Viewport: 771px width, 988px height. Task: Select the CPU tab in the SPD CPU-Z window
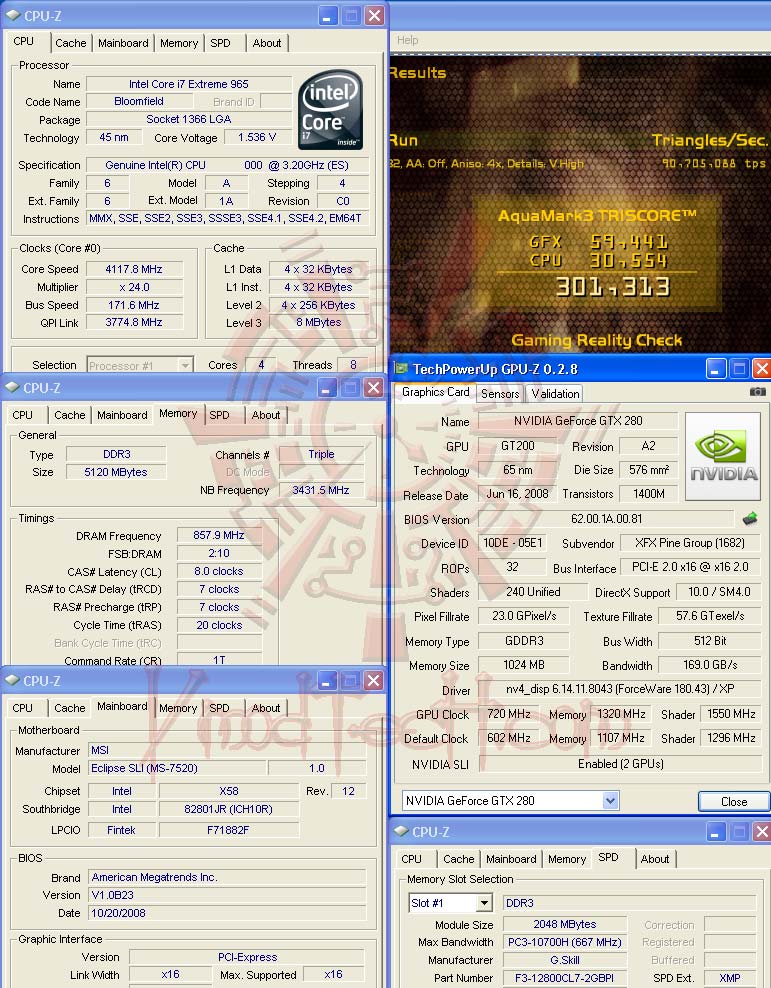click(x=411, y=859)
